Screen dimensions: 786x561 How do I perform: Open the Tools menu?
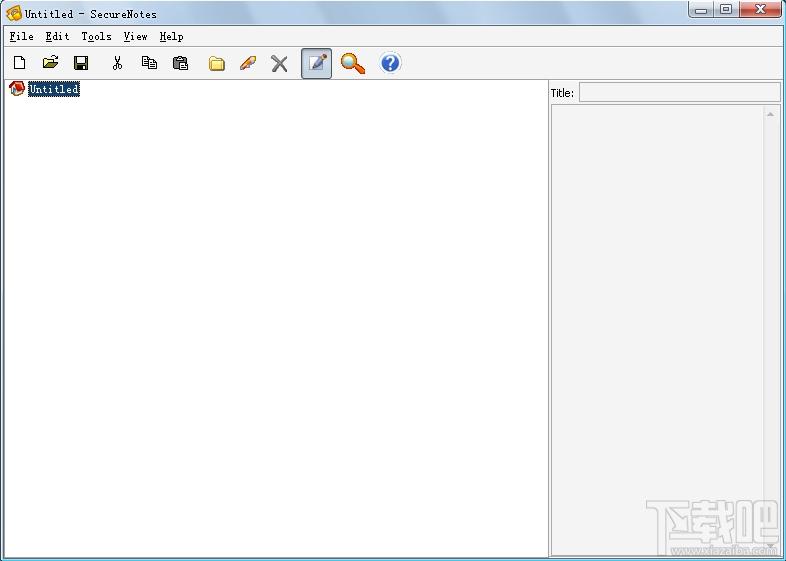pyautogui.click(x=96, y=37)
